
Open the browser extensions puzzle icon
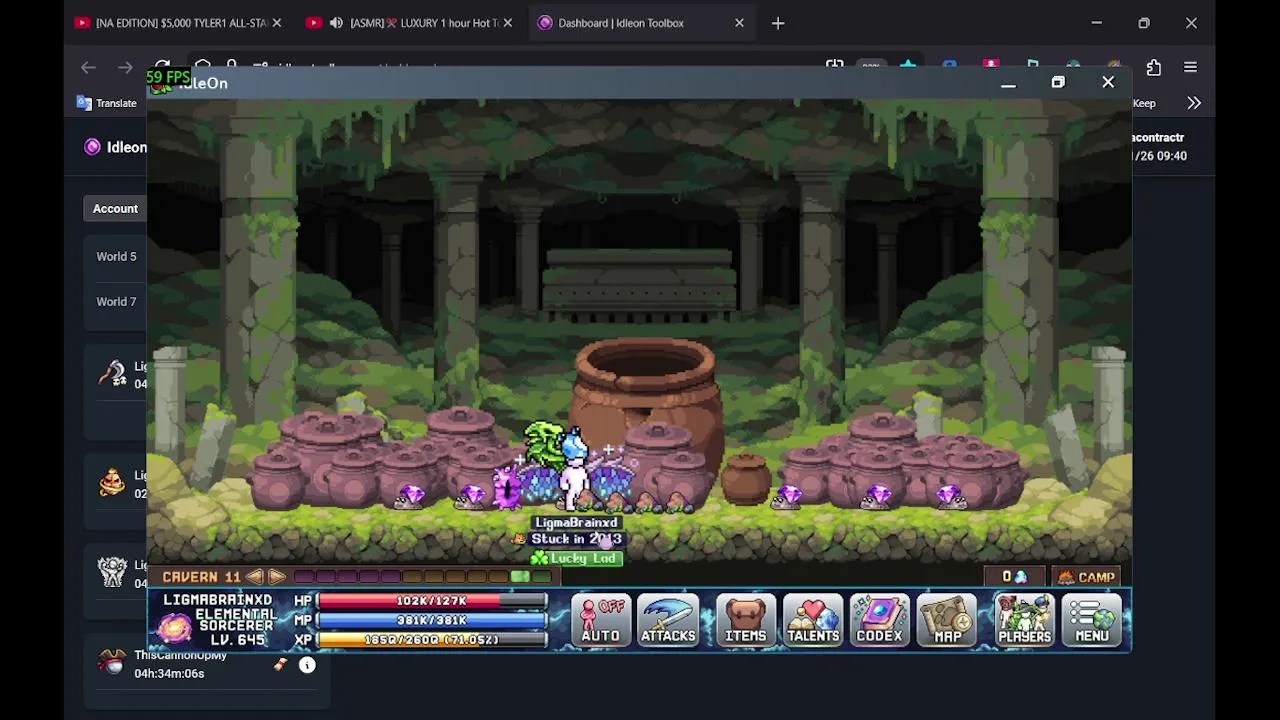(1154, 67)
